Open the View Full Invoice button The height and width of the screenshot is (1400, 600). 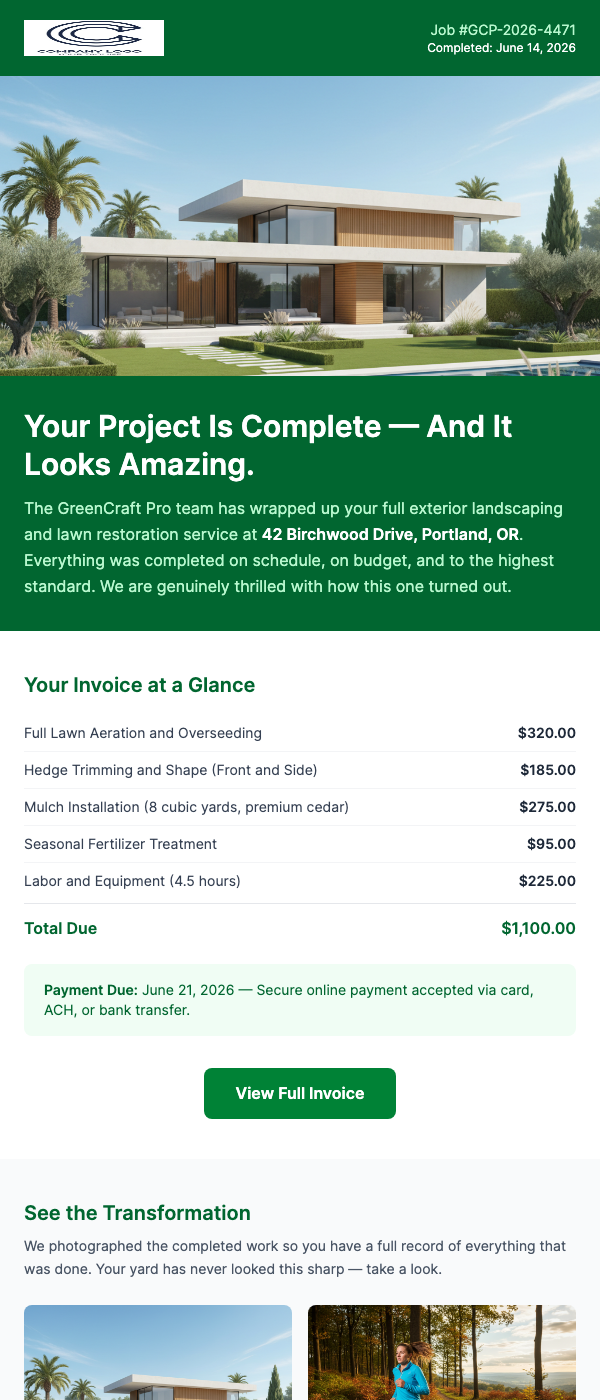point(299,1093)
